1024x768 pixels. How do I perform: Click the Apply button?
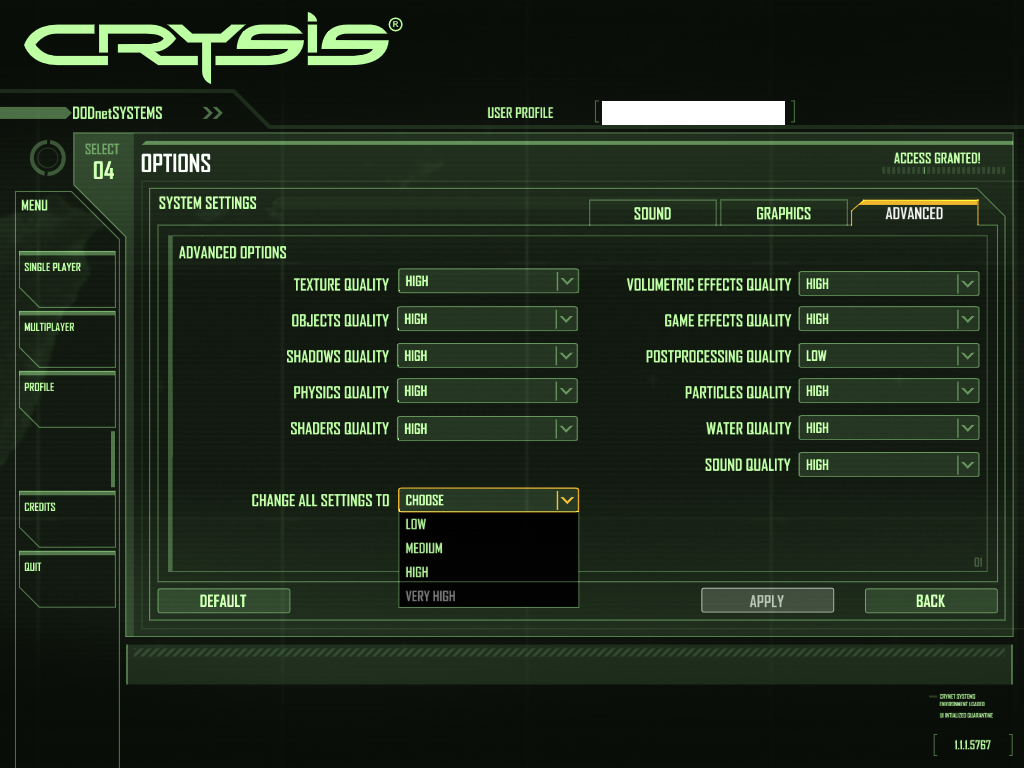tap(767, 601)
